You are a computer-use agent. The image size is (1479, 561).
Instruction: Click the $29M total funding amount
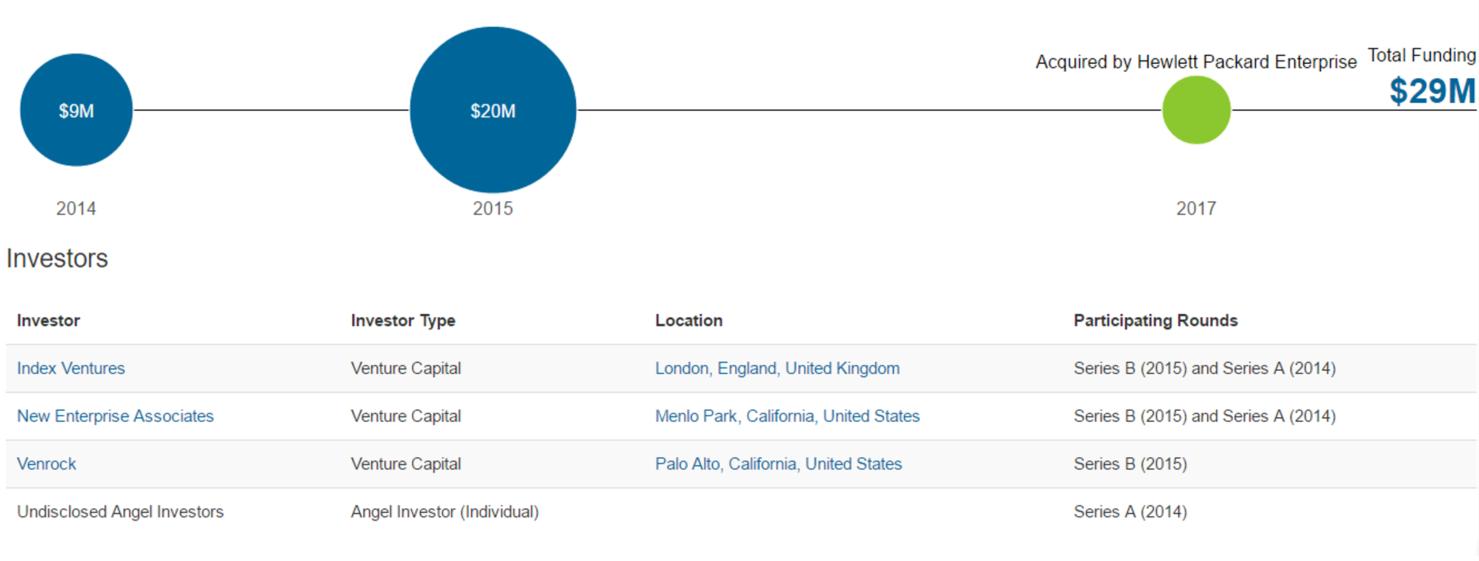pyautogui.click(x=1432, y=91)
